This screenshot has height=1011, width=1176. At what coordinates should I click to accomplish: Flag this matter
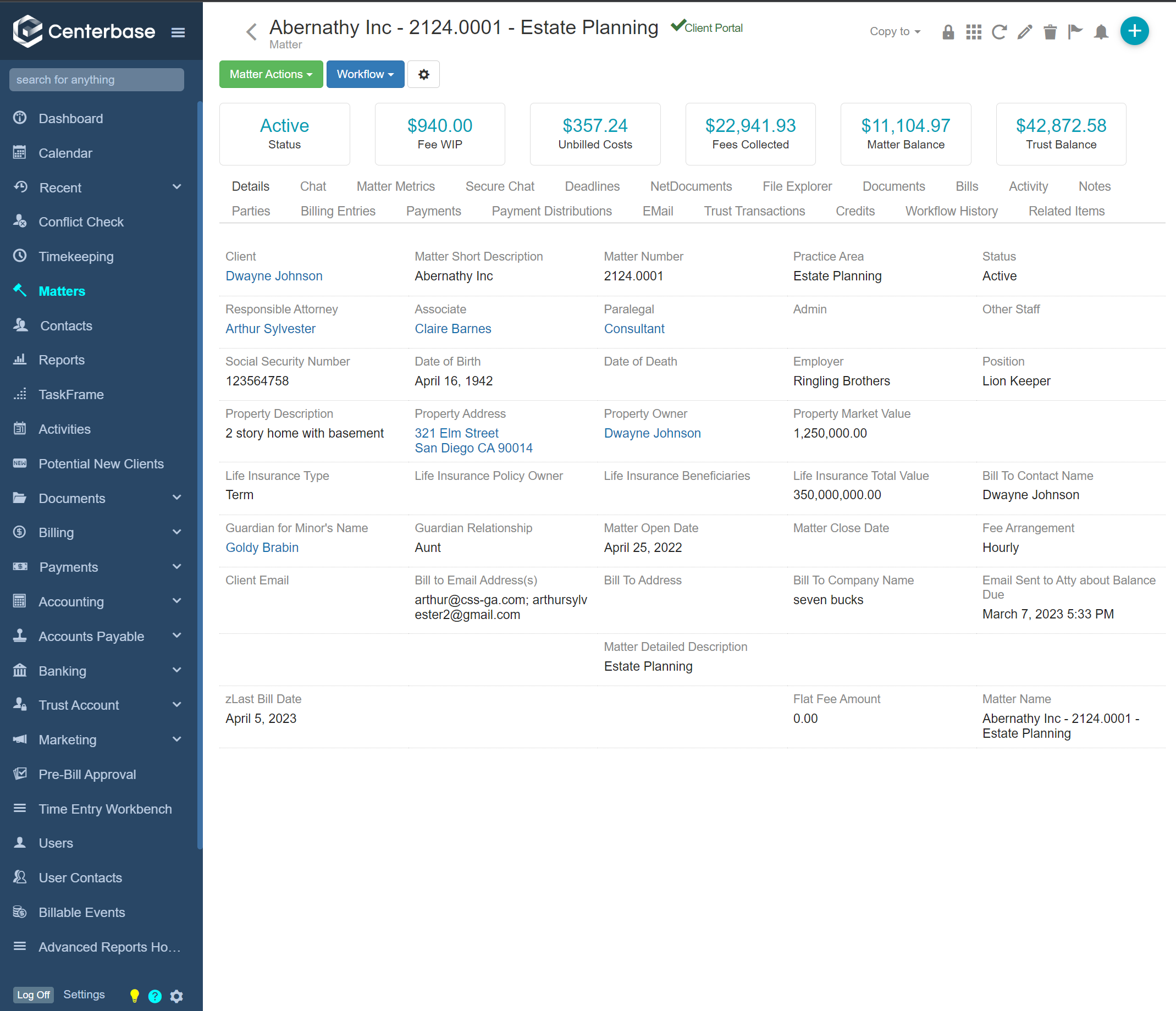[x=1075, y=32]
